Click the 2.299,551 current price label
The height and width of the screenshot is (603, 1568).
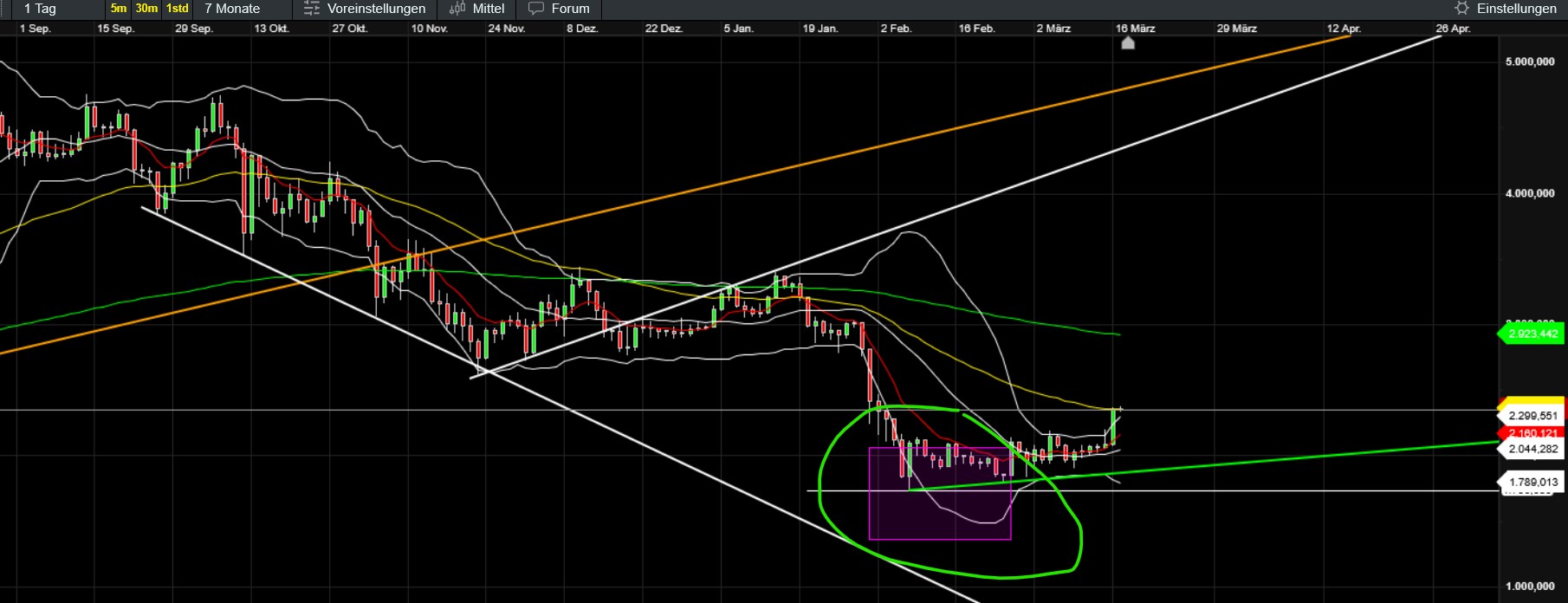(1532, 416)
